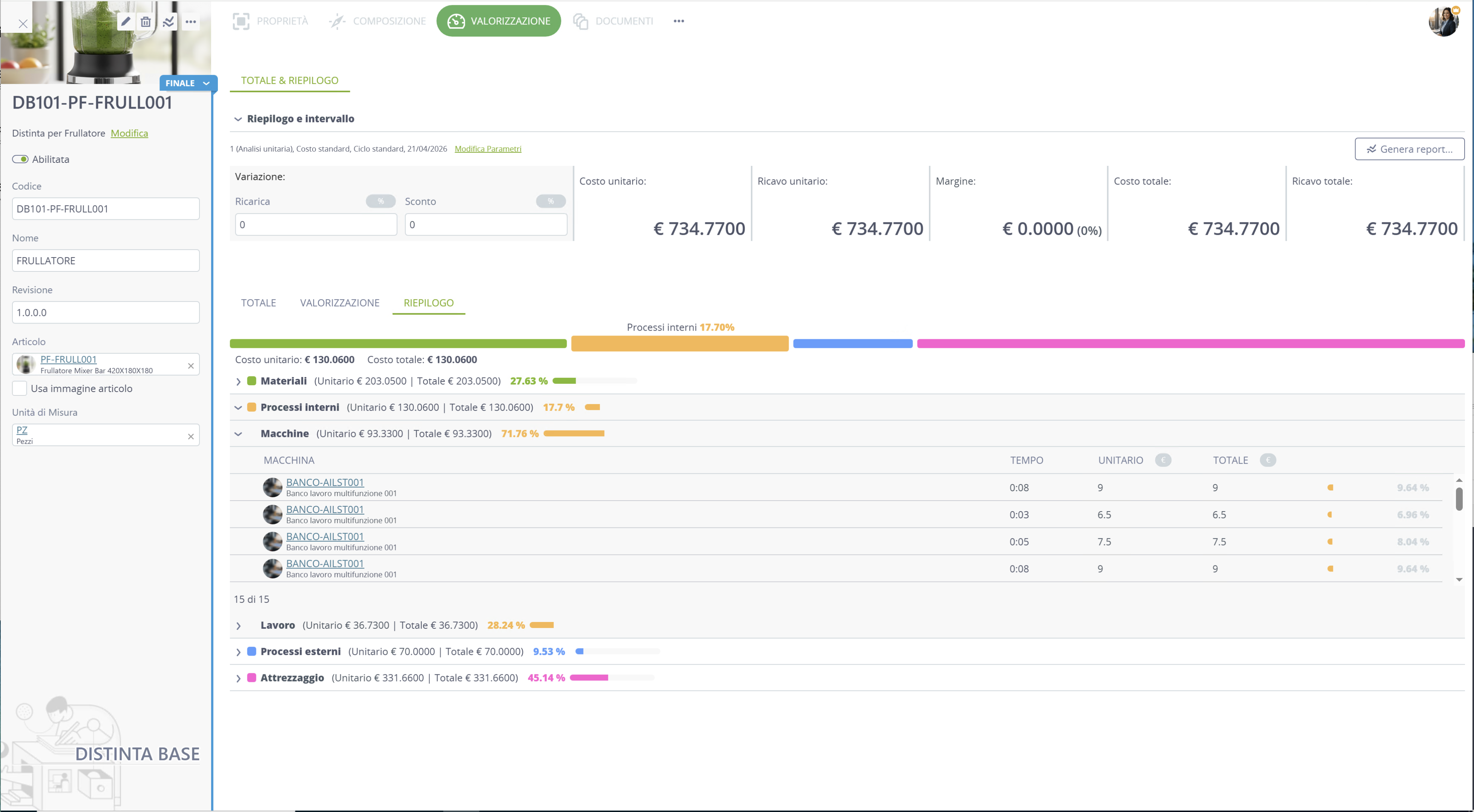Open top navigation overflow dots
The width and height of the screenshot is (1474, 812).
tap(679, 21)
